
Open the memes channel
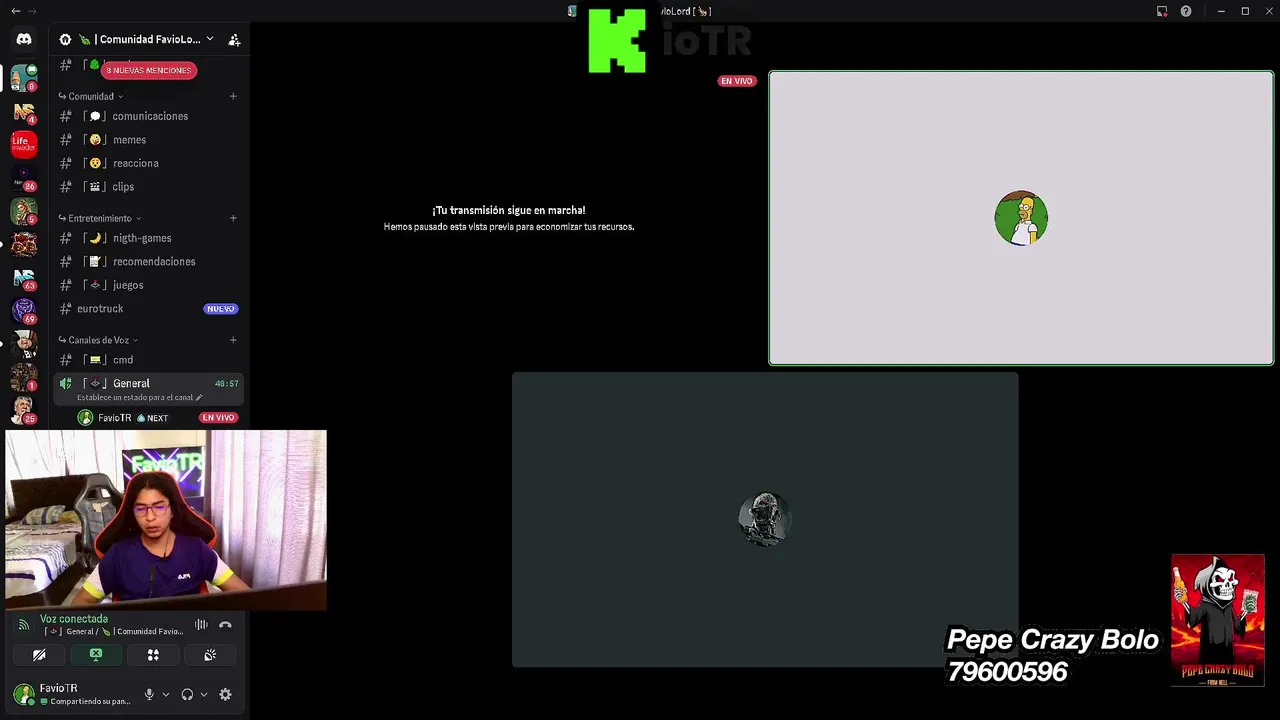[x=150, y=140]
